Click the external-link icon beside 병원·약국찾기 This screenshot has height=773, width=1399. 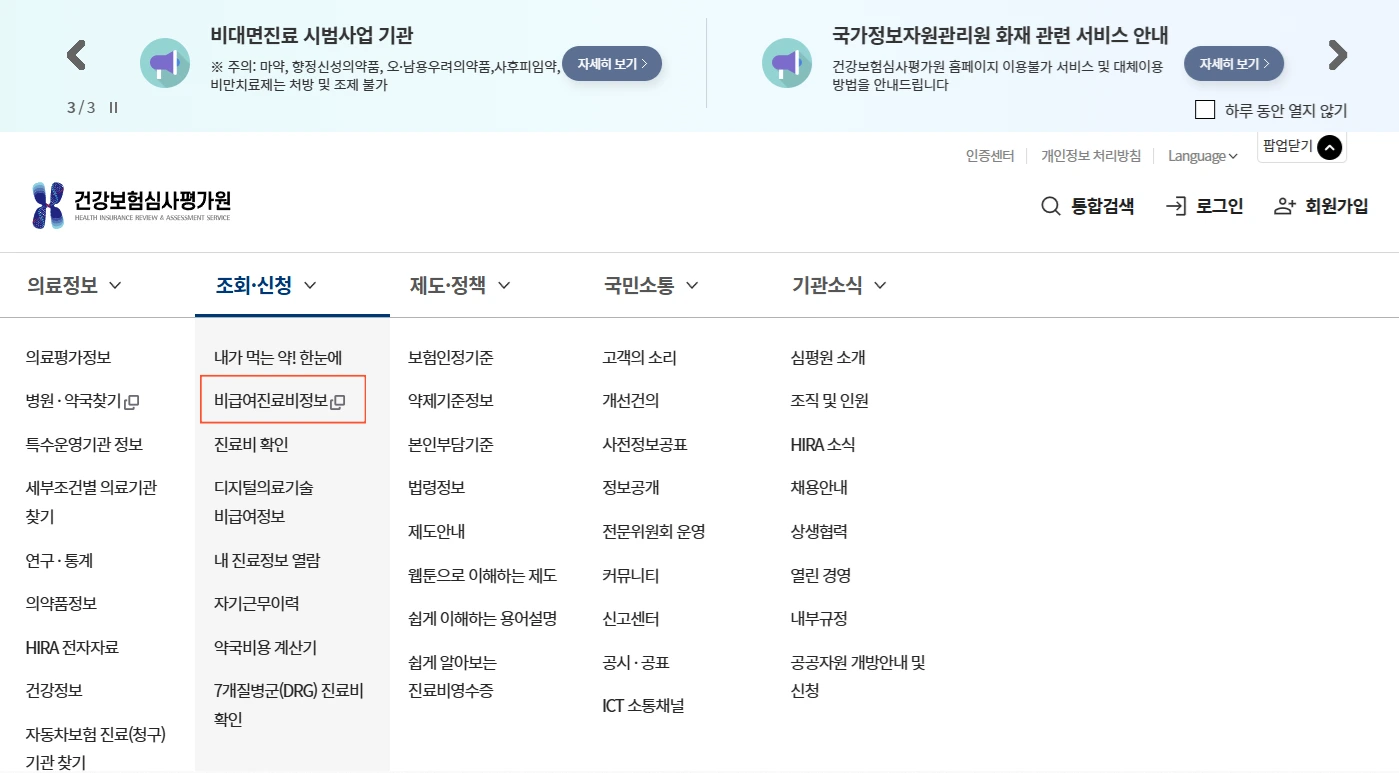(132, 401)
